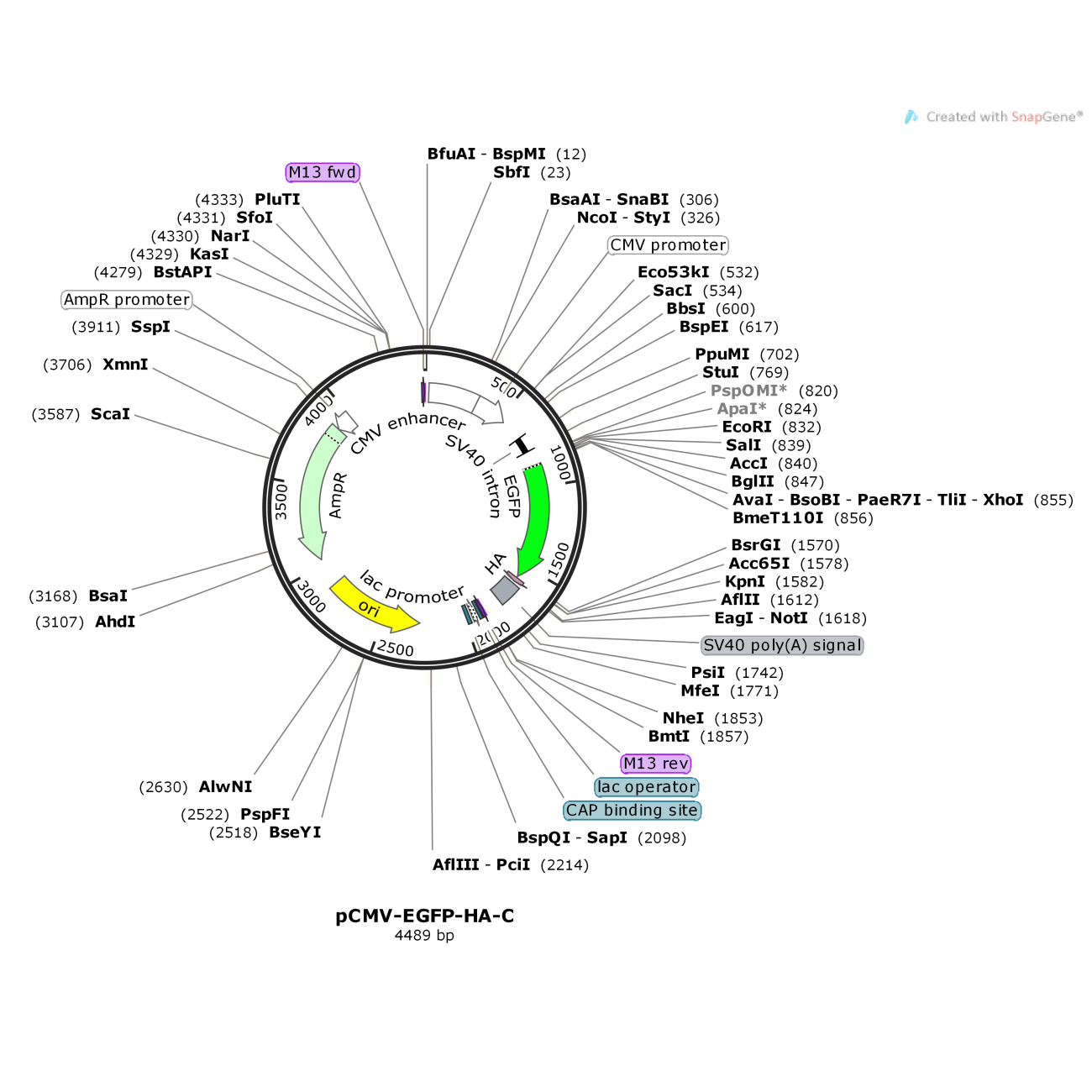Select the grayed ApaI* (824) label
Screen dimensions: 1092x1092
coord(767,409)
